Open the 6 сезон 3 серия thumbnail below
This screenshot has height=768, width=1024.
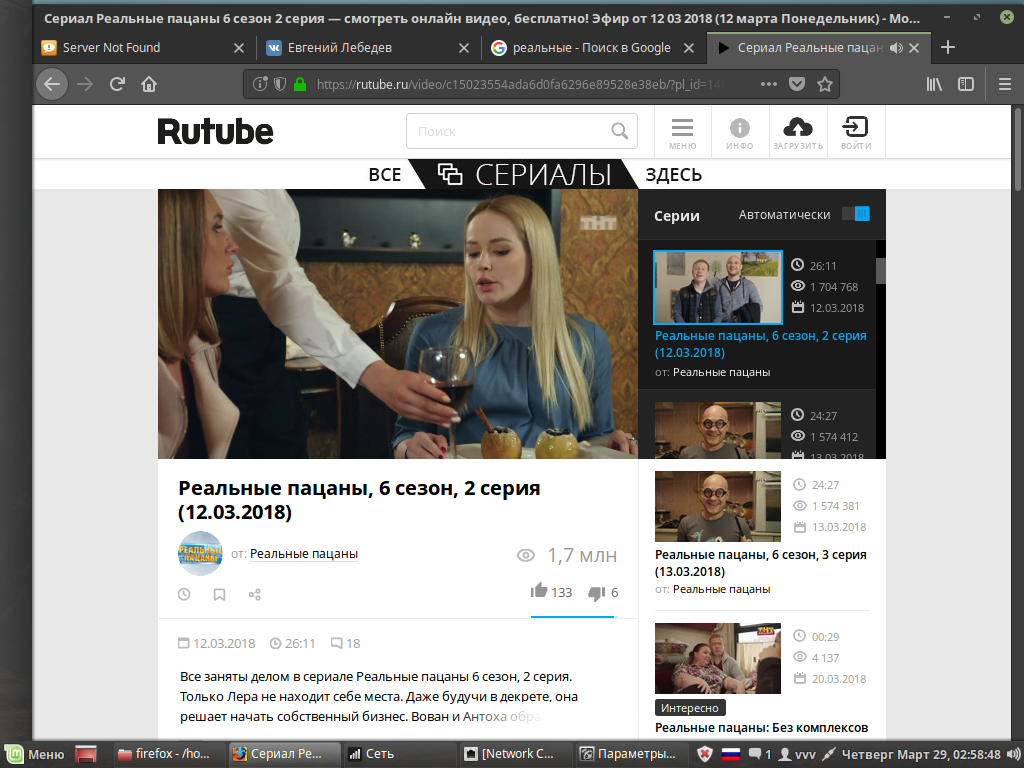click(718, 506)
